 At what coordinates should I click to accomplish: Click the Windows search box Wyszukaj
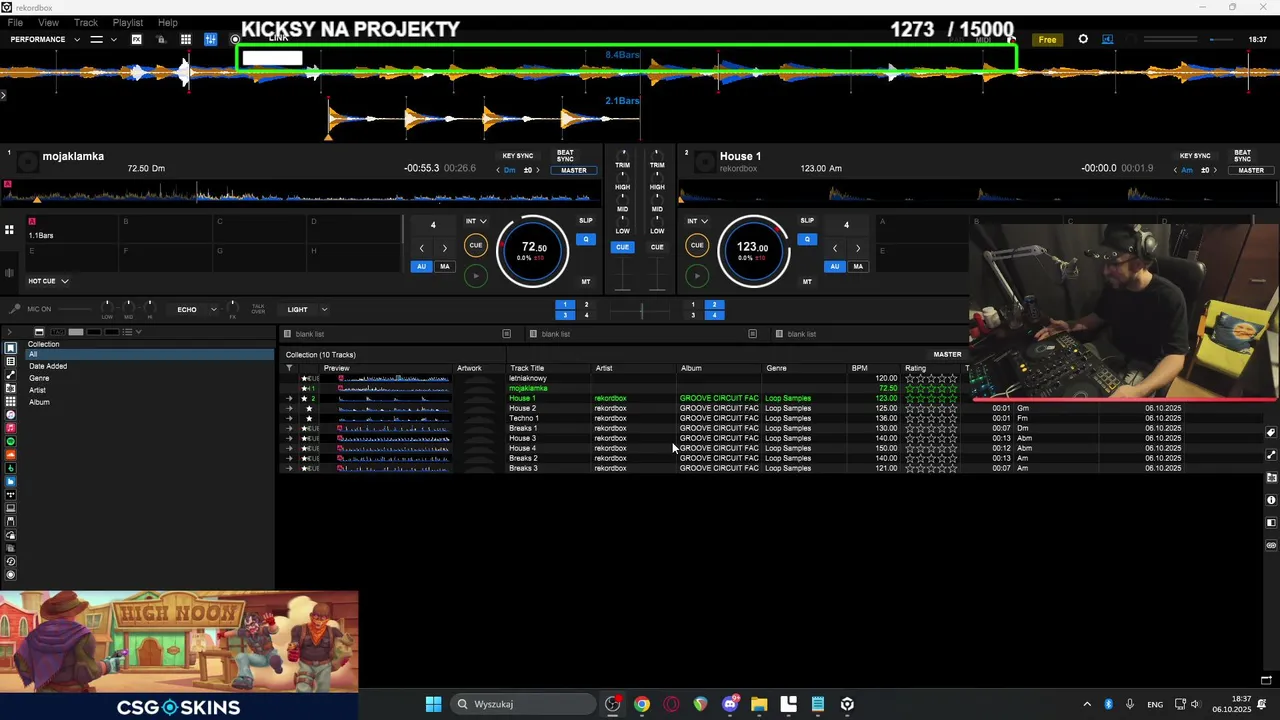tap(524, 704)
